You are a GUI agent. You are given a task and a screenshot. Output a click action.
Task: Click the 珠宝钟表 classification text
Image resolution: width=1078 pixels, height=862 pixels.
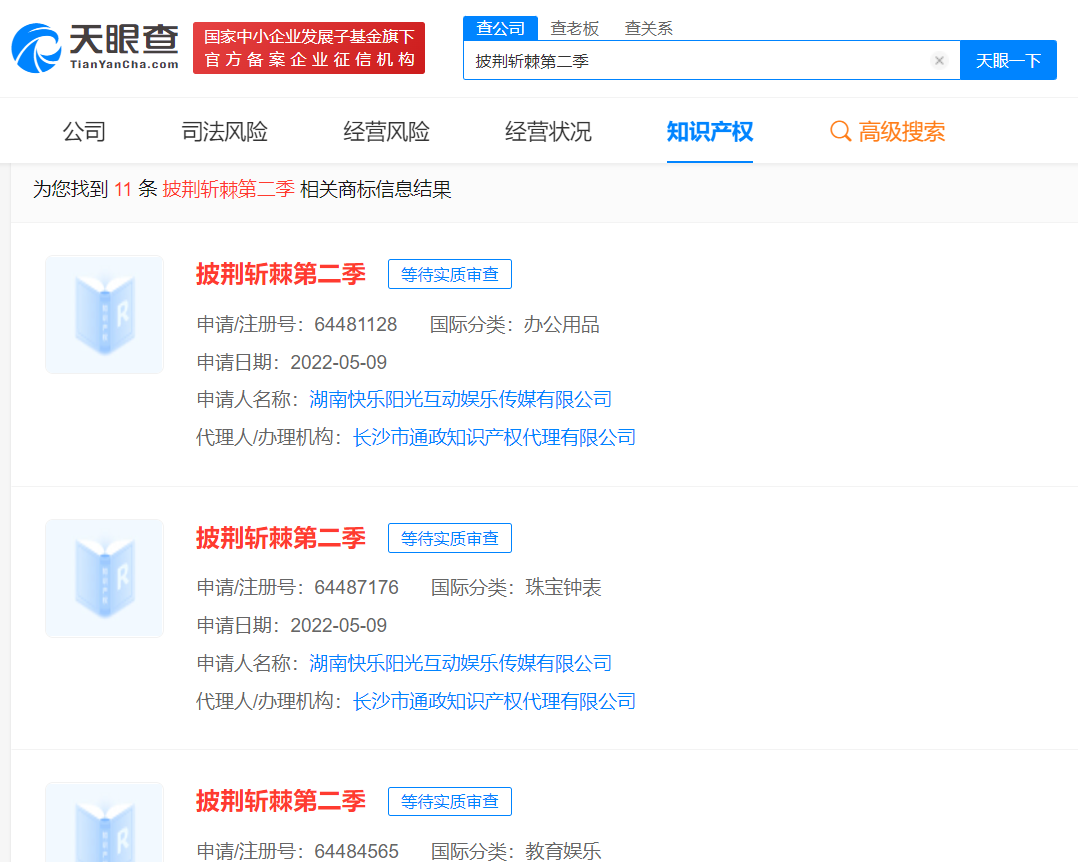point(564,588)
